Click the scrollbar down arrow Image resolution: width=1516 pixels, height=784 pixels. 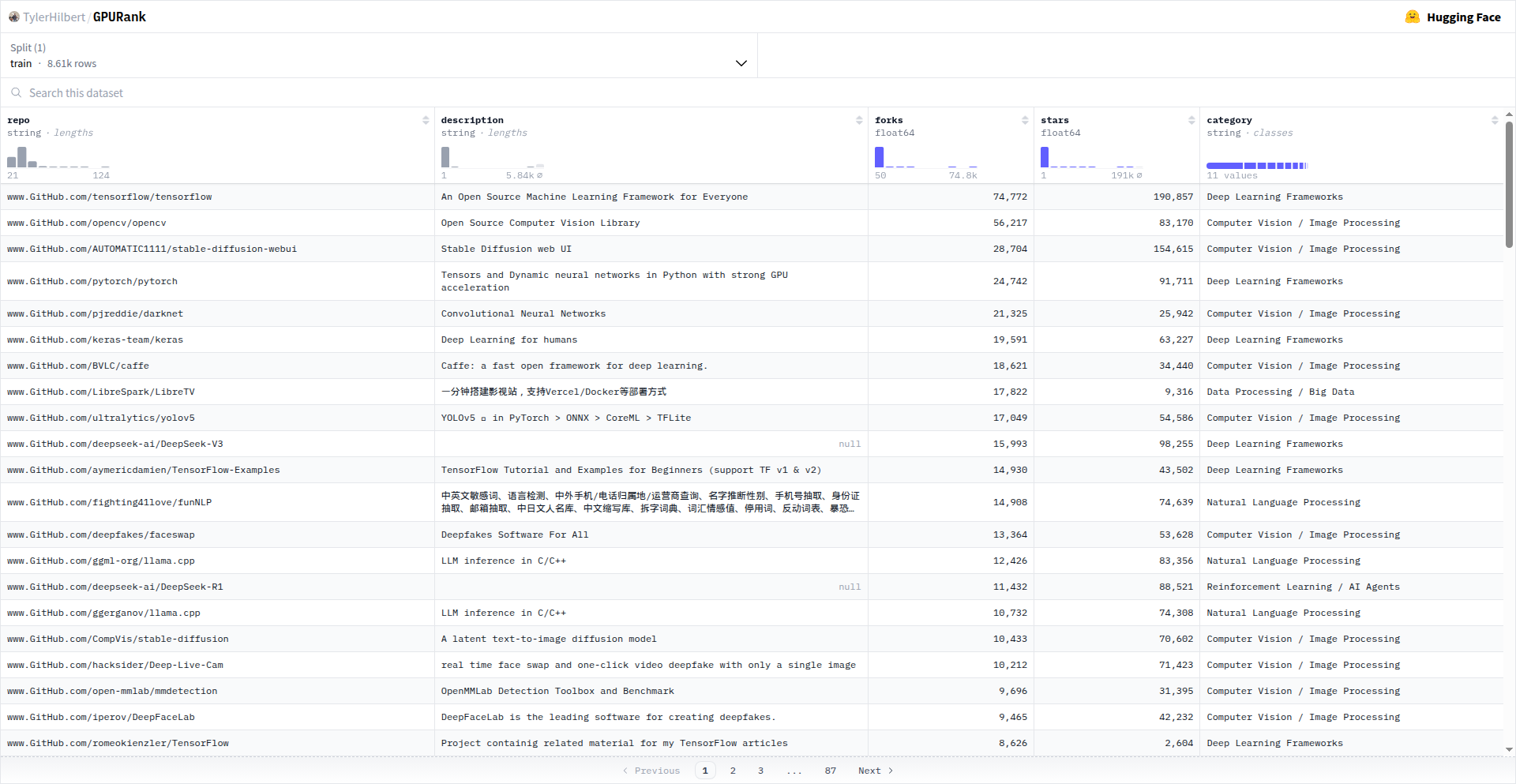1509,749
